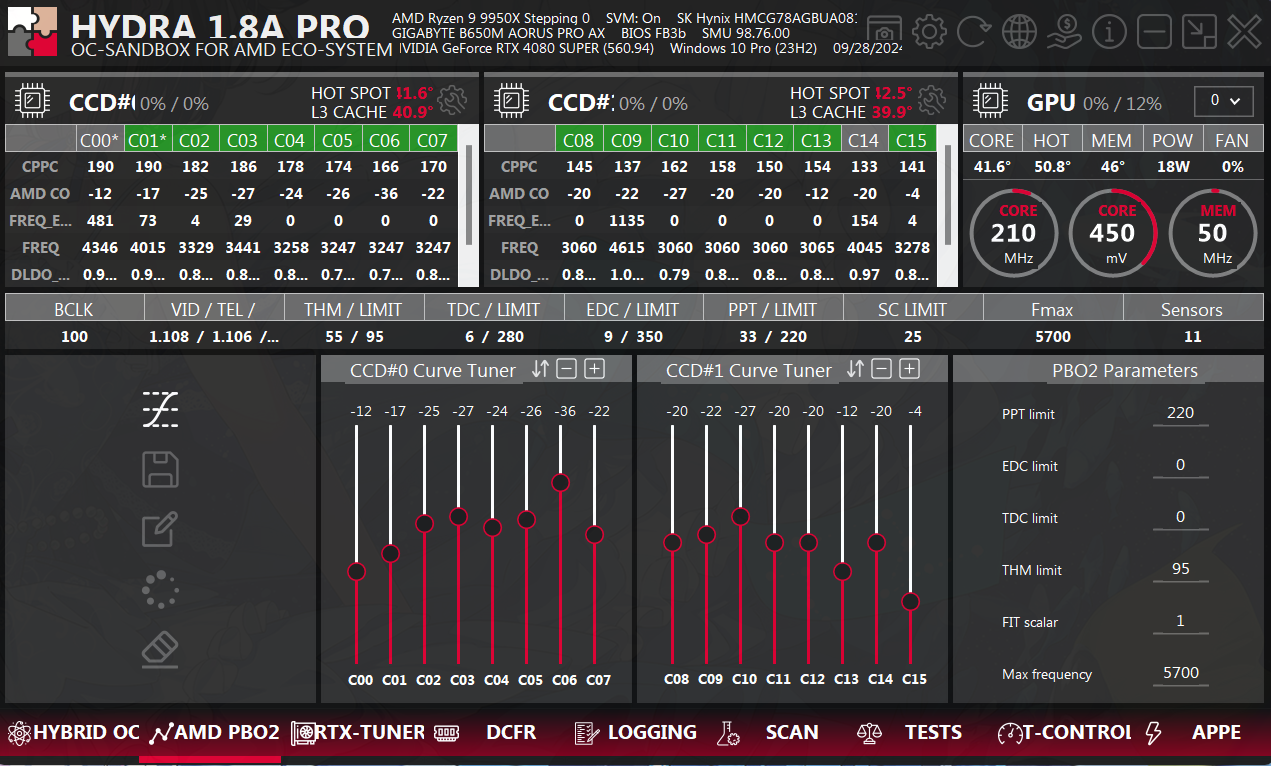Click the EDC limit input field
The image size is (1271, 766).
tap(1180, 465)
